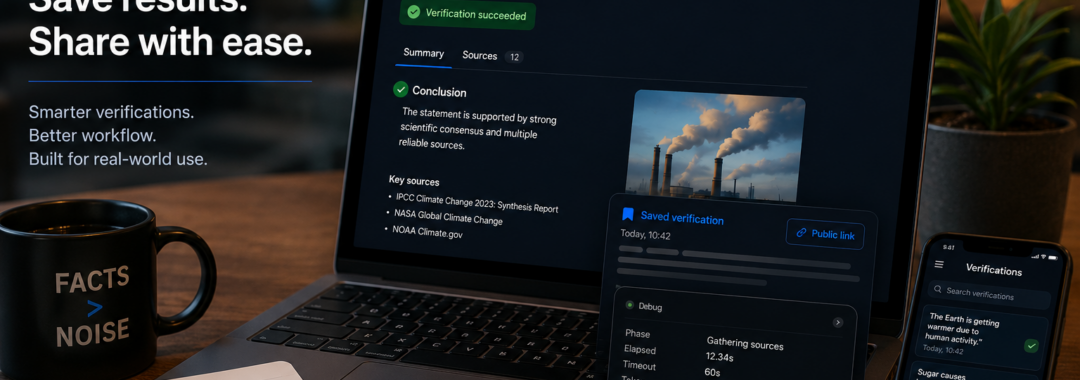1080x380 pixels.
Task: Click the checkmark in Verification succeeded badge
Action: point(413,12)
